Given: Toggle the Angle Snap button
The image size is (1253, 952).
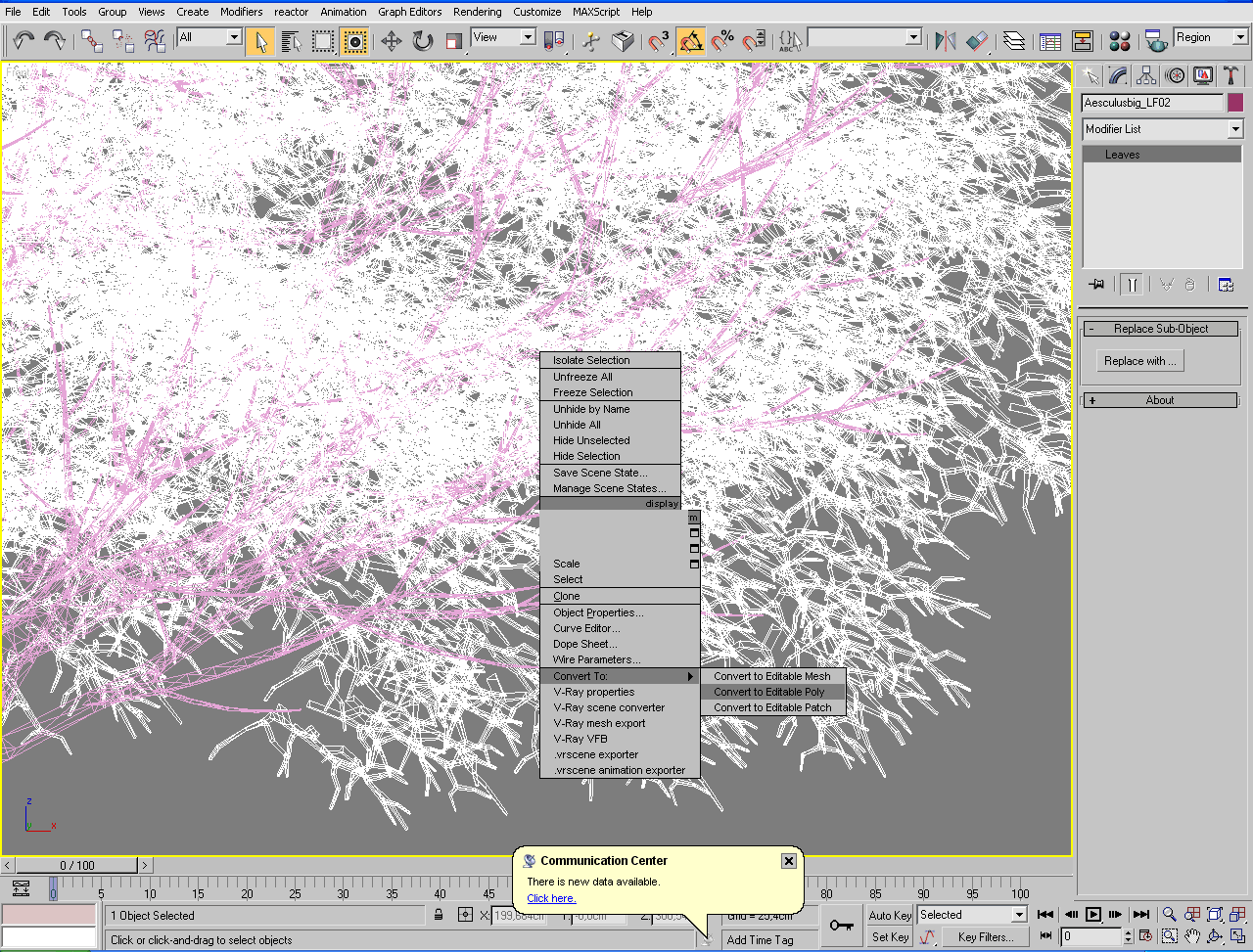Looking at the screenshot, I should pyautogui.click(x=691, y=41).
